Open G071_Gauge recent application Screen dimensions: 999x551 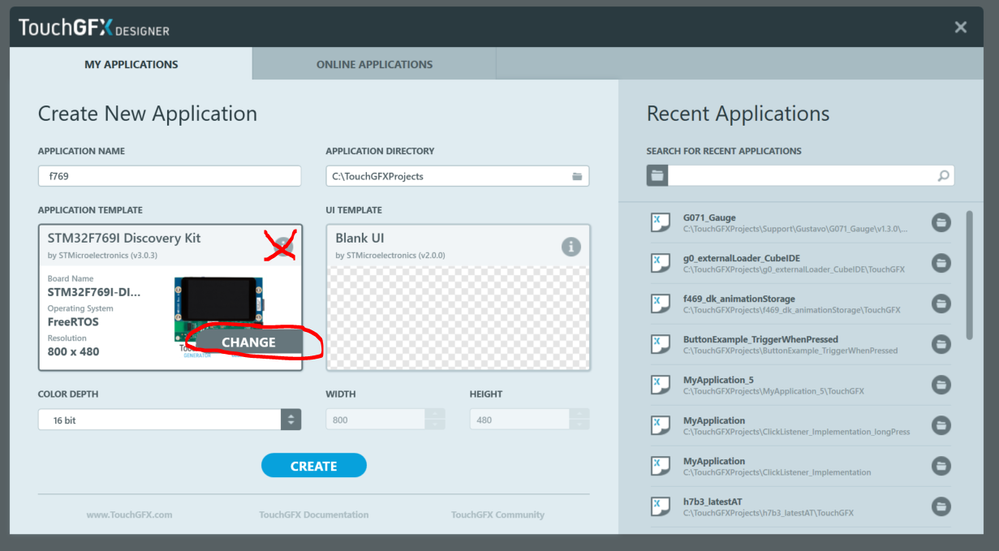point(800,222)
